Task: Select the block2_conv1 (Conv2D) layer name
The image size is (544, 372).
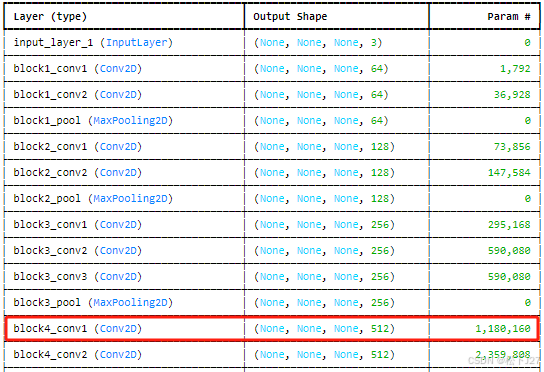Action: tap(78, 146)
